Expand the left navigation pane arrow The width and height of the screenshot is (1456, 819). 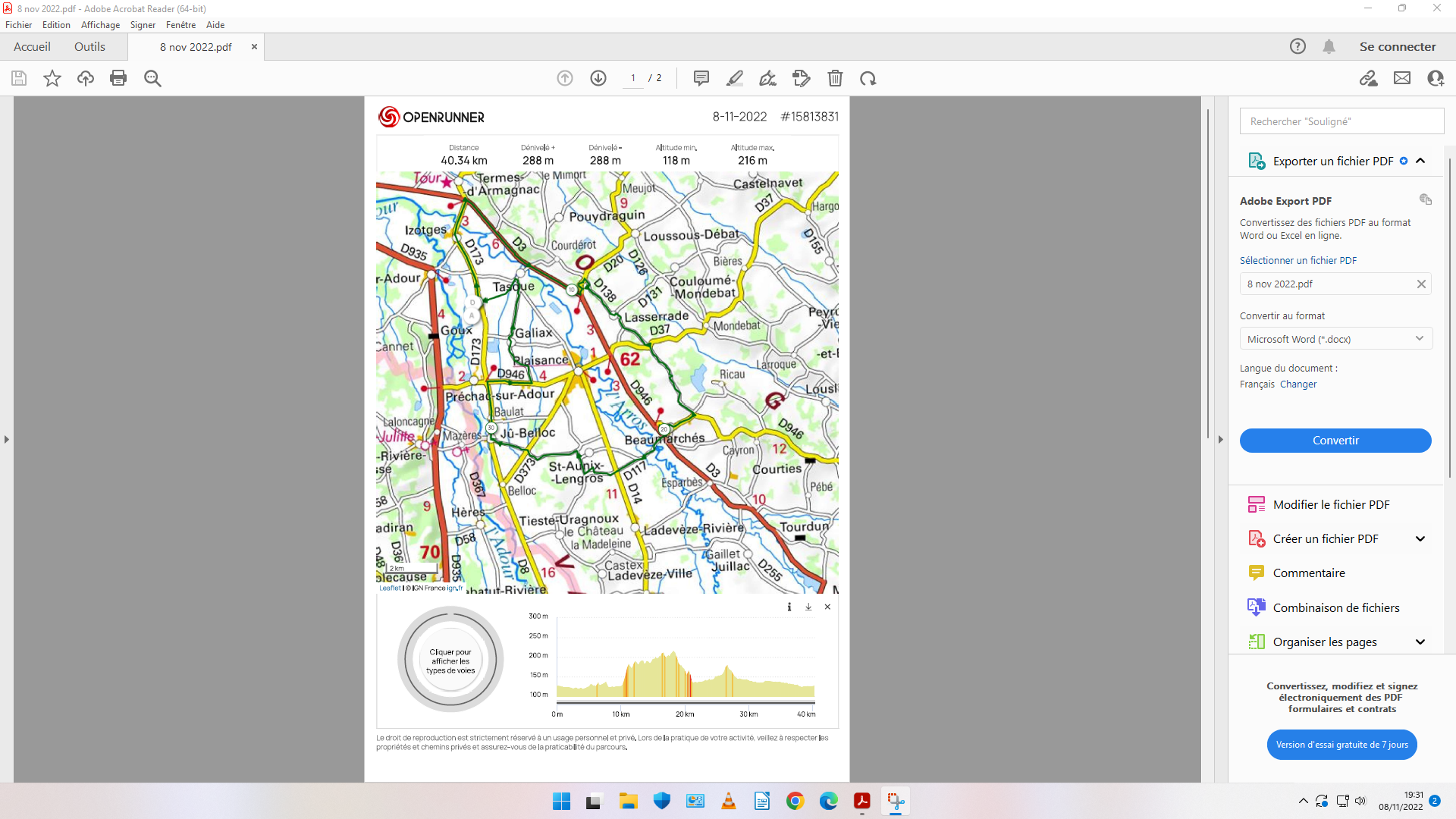click(7, 439)
